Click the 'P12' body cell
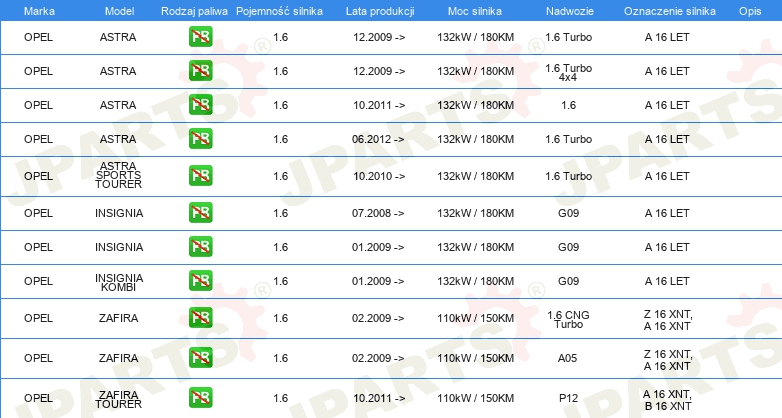The image size is (782, 418). pyautogui.click(x=569, y=398)
